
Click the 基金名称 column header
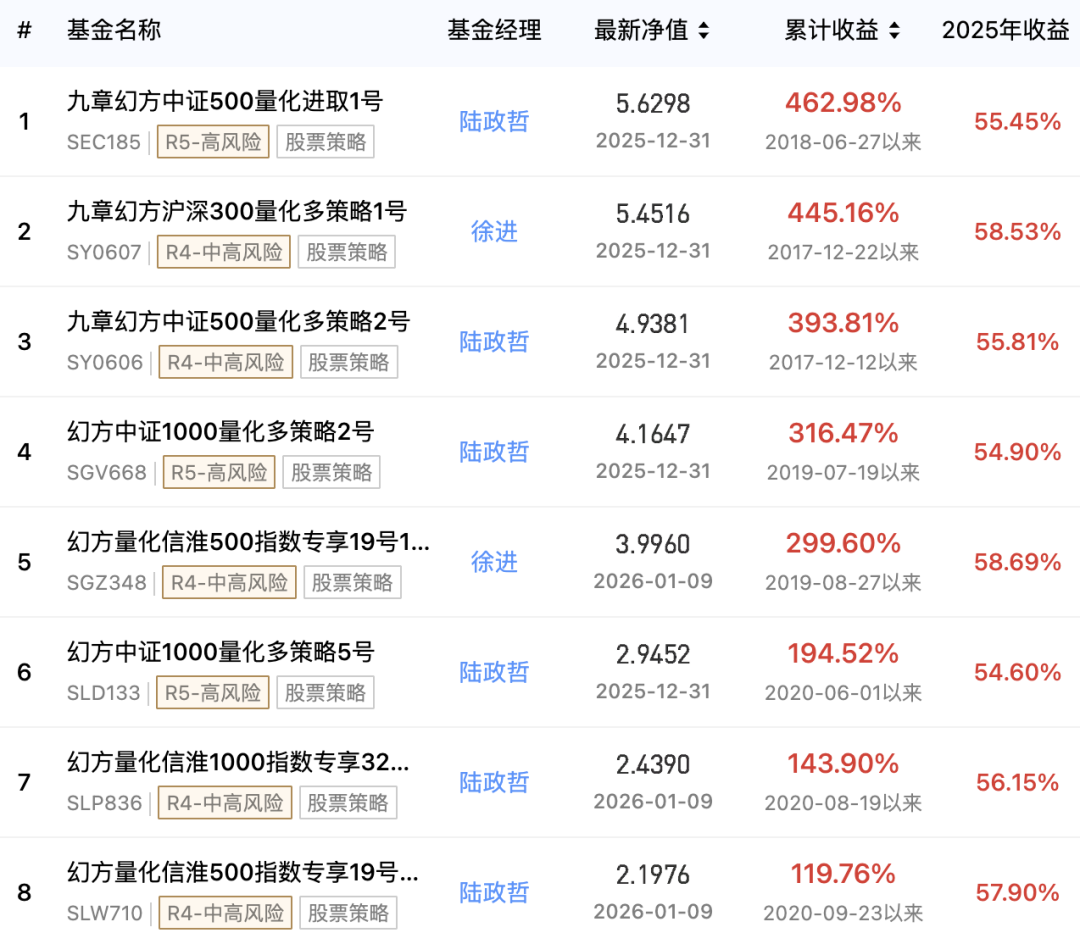pos(114,30)
